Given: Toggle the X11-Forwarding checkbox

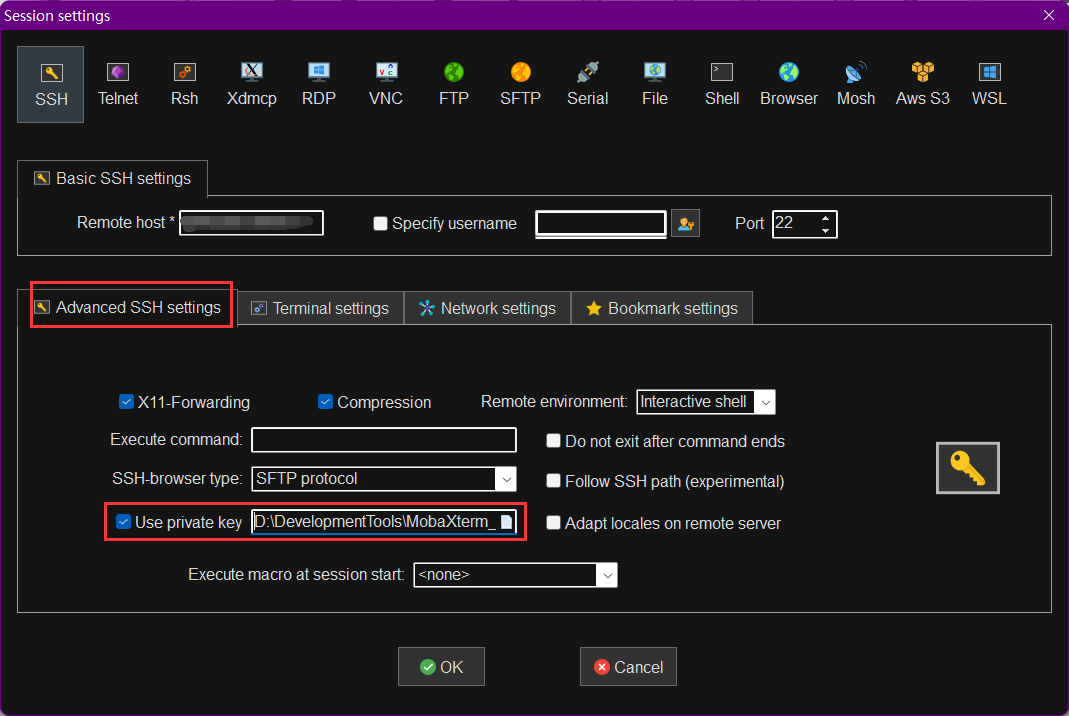Looking at the screenshot, I should [126, 402].
